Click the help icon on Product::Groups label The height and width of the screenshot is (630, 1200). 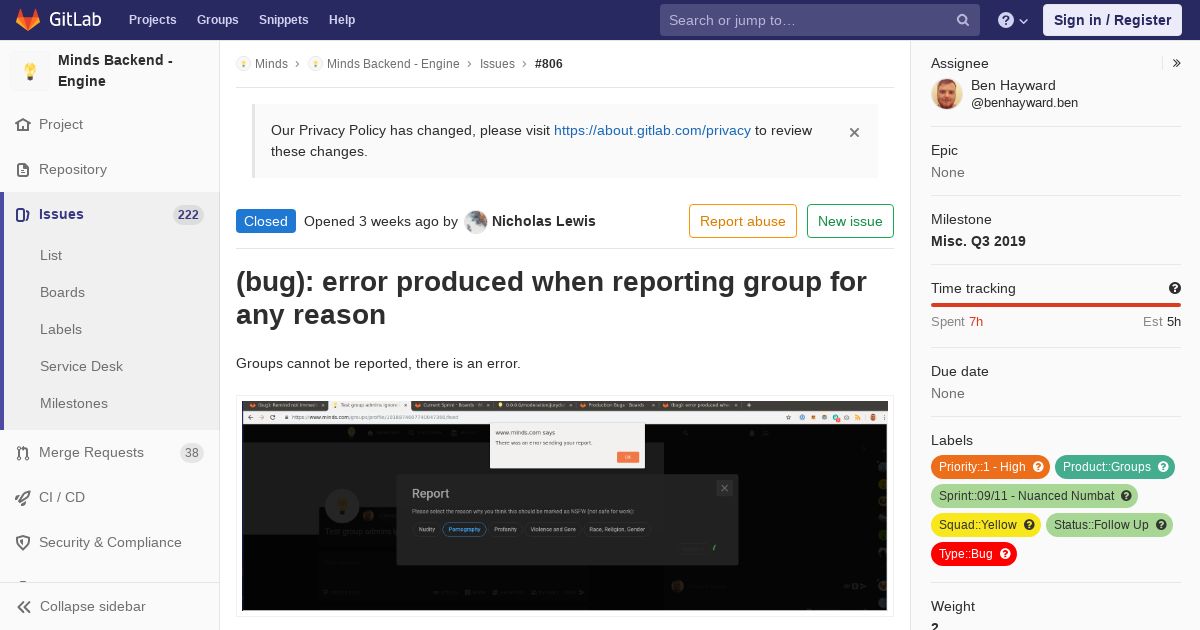click(1163, 467)
